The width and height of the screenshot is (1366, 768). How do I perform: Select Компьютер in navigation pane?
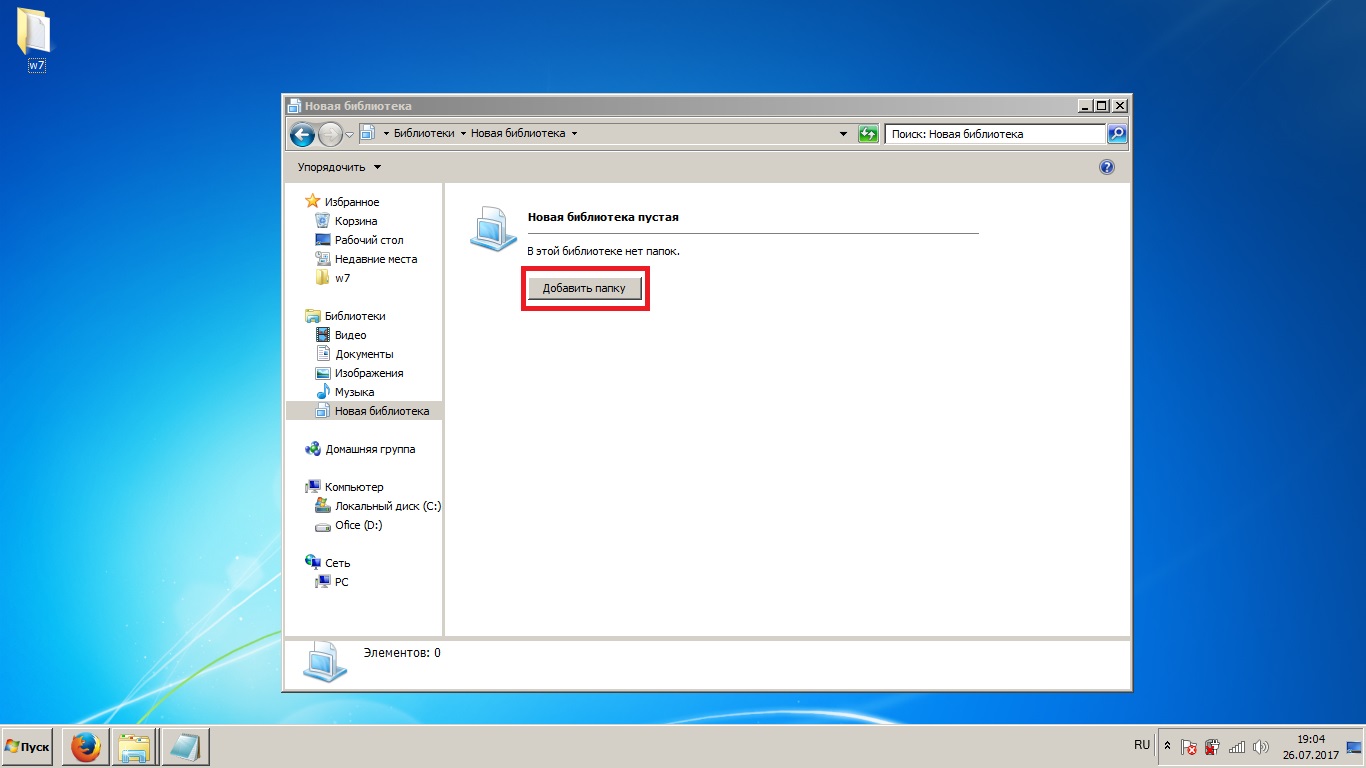click(x=354, y=487)
